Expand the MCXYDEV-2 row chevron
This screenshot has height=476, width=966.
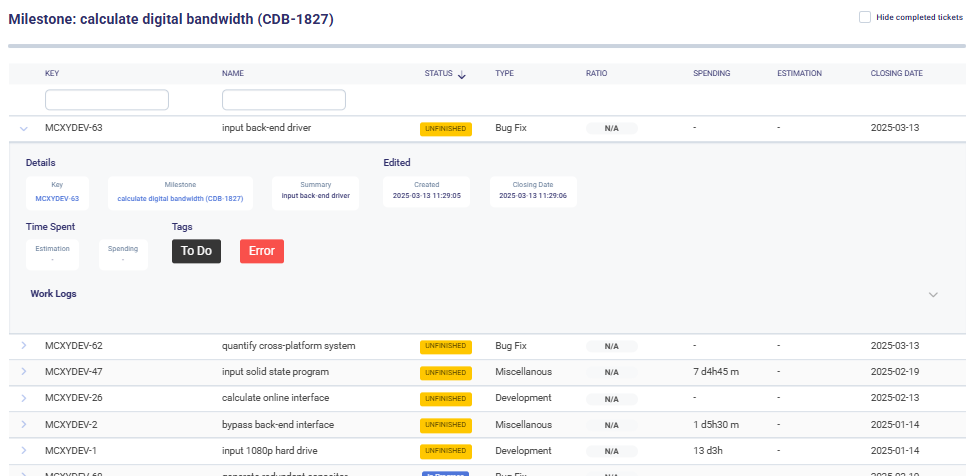tap(24, 425)
